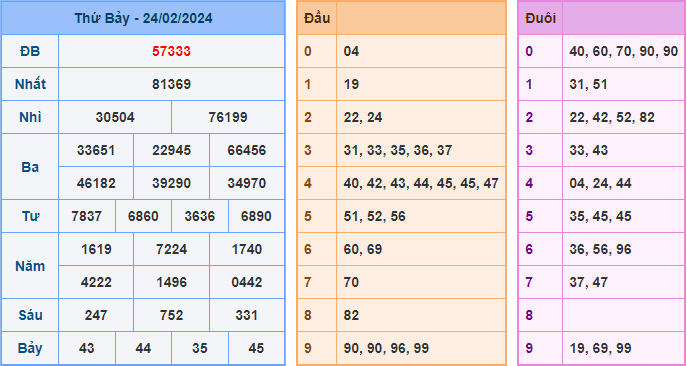Click the Sáu row label
The image size is (687, 366).
[x=30, y=315]
